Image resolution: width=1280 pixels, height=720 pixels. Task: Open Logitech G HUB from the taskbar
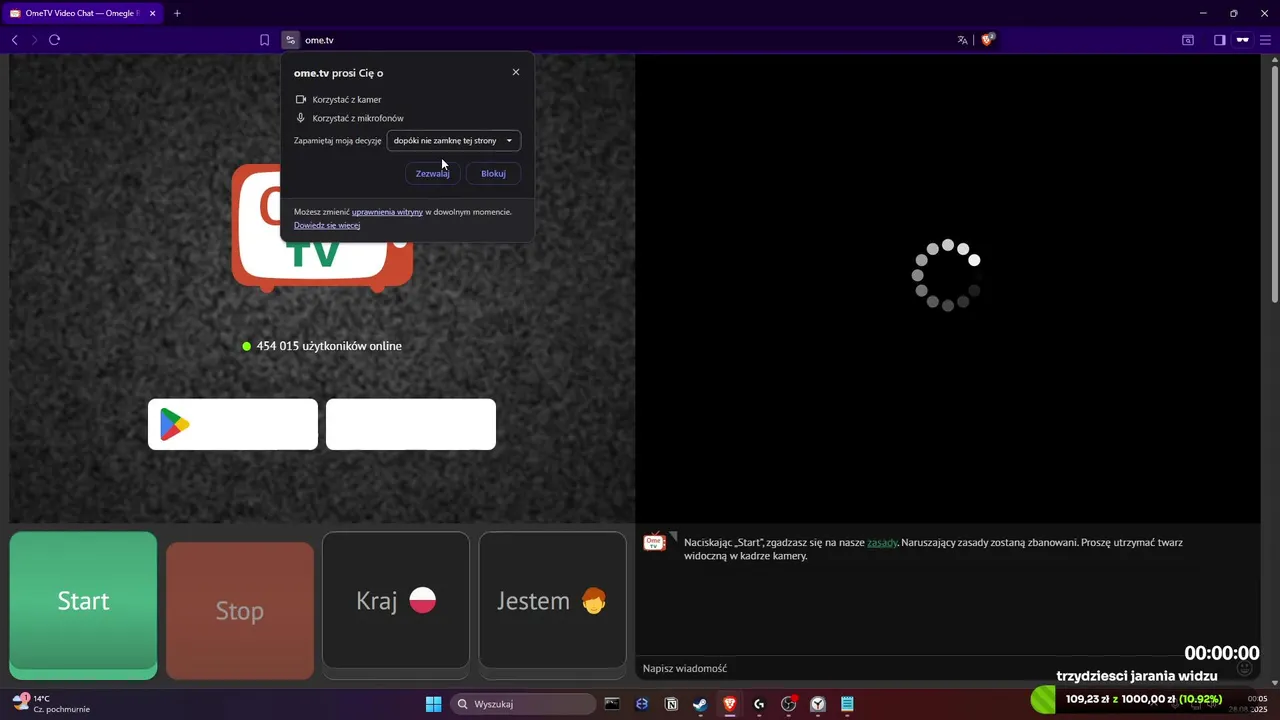click(759, 704)
